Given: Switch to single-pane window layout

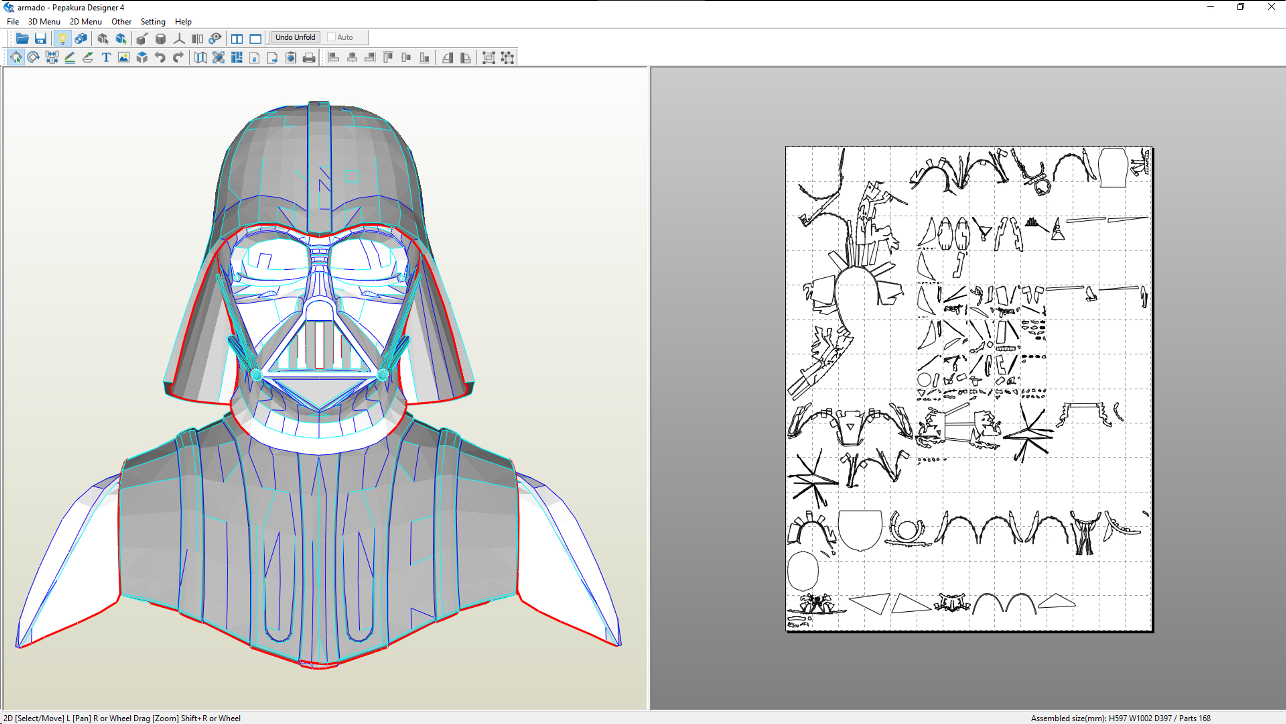Looking at the screenshot, I should 255,38.
